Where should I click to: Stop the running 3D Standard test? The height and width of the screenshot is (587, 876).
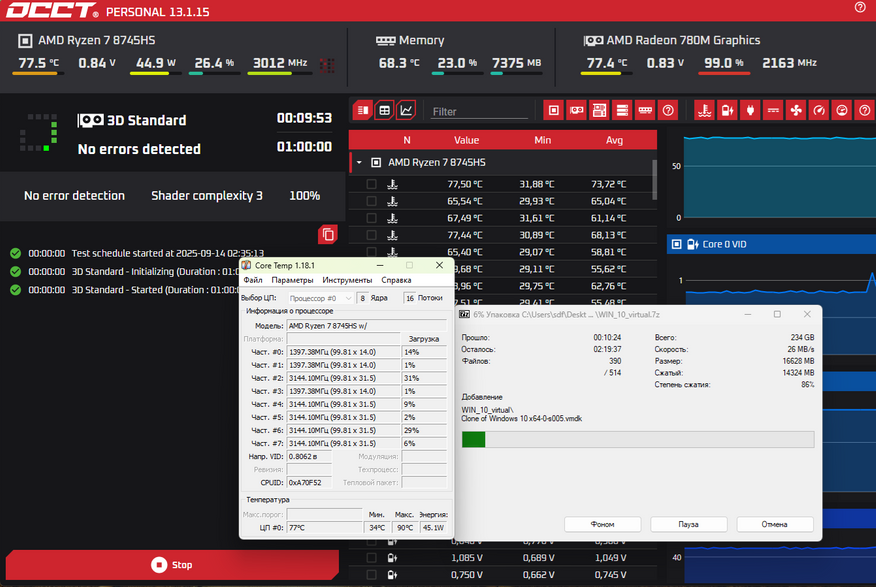point(172,565)
